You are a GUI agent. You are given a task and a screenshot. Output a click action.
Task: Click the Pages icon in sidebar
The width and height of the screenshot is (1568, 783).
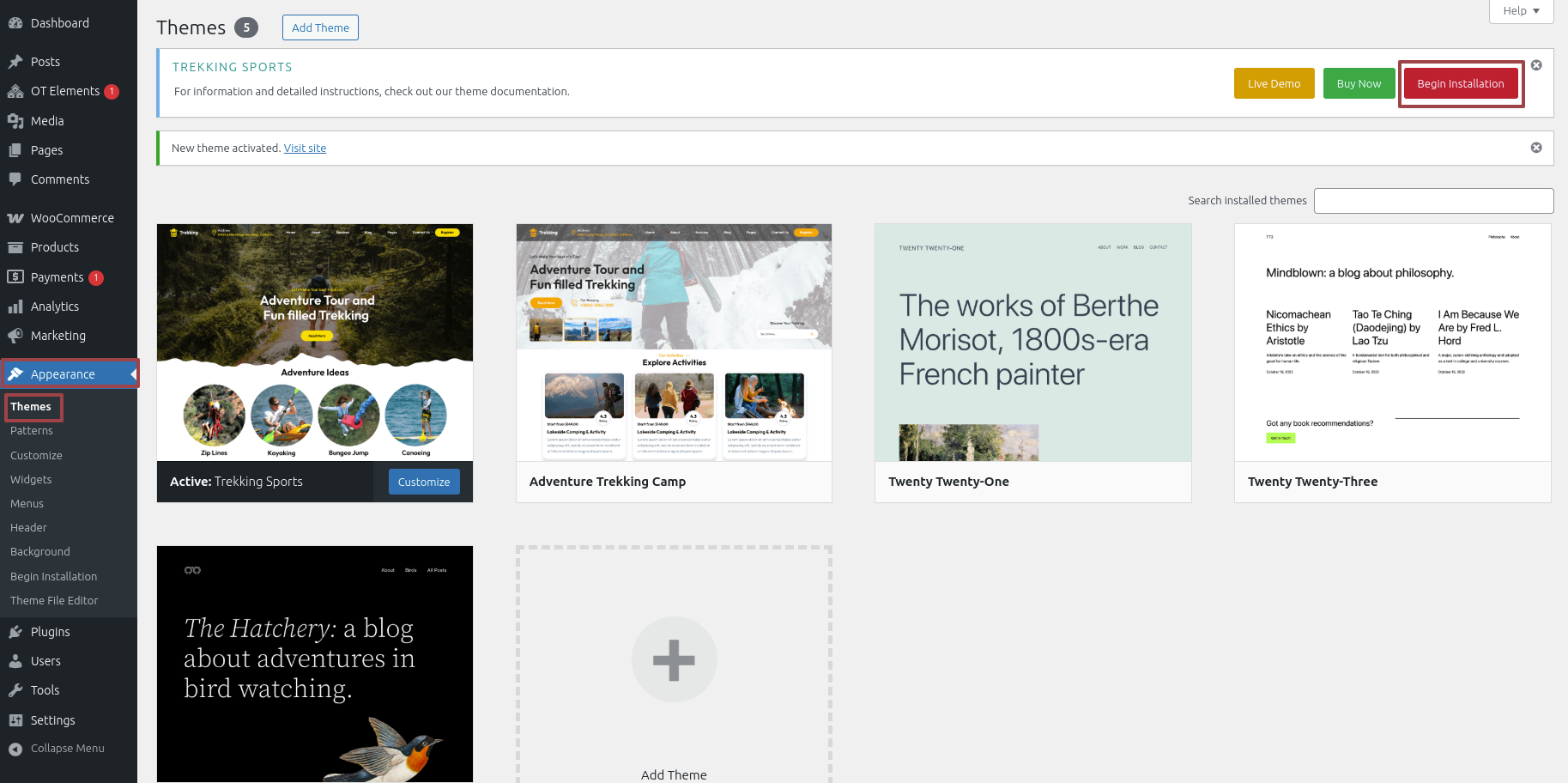point(15,150)
